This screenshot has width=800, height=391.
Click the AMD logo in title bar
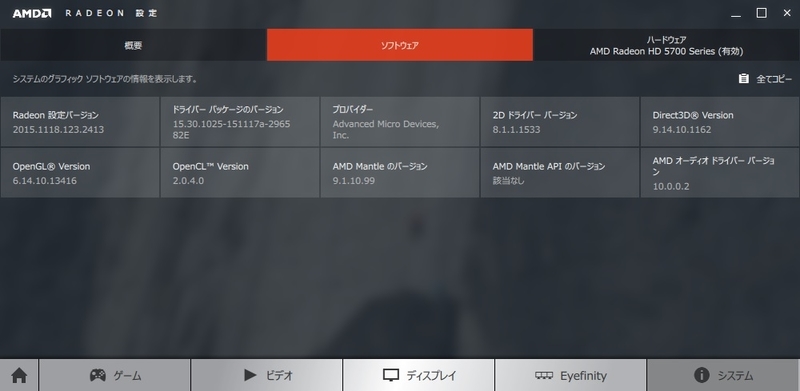point(32,13)
